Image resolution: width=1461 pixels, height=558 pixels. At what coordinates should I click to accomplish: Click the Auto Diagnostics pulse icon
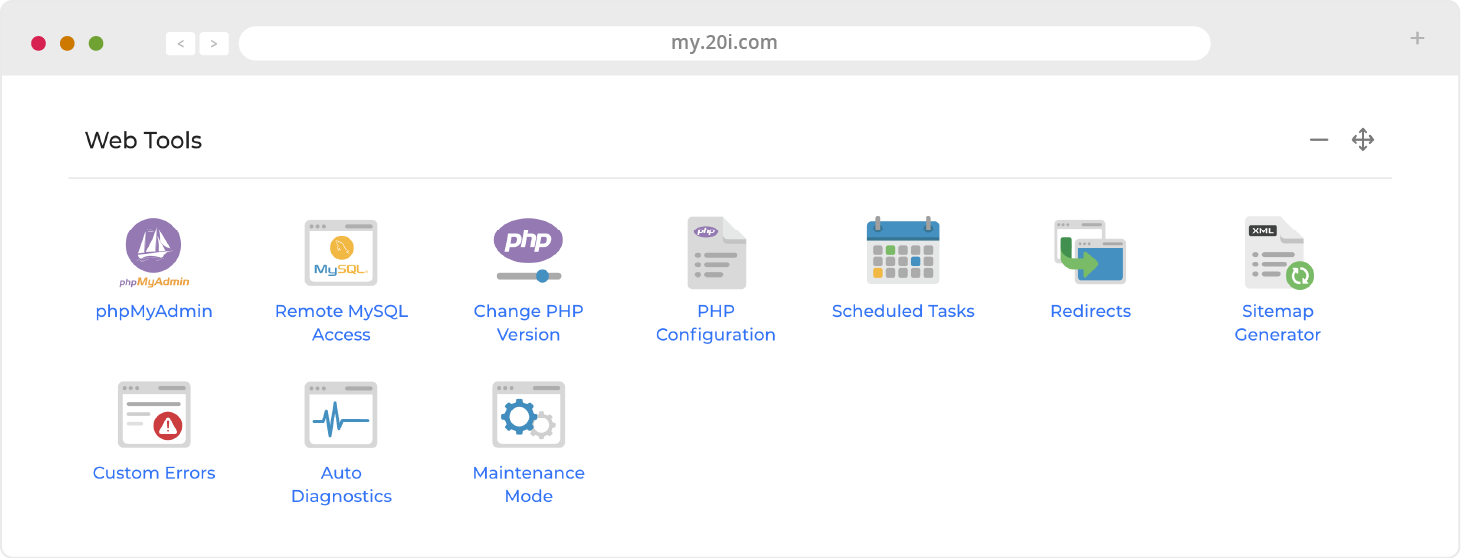341,414
